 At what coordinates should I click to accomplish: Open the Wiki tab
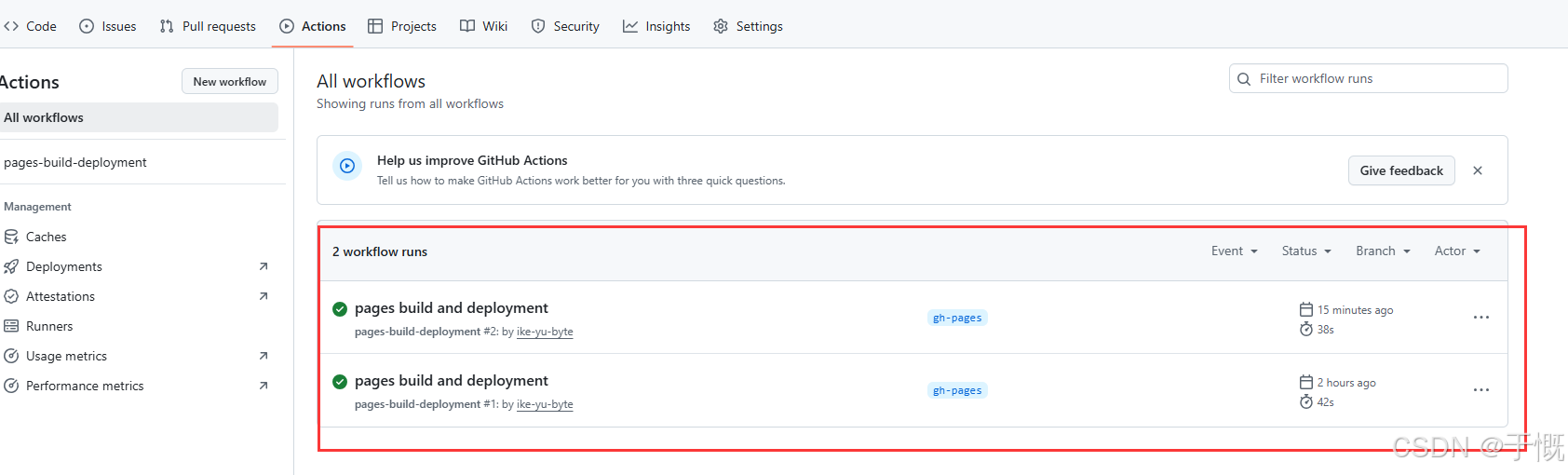click(x=484, y=26)
